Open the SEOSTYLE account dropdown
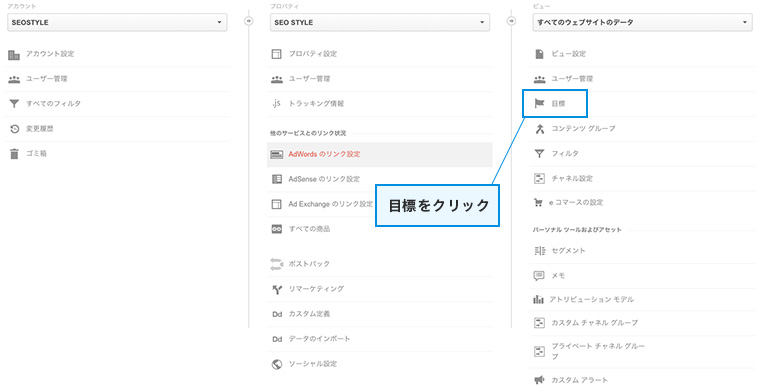768x388 pixels. pyautogui.click(x=117, y=23)
